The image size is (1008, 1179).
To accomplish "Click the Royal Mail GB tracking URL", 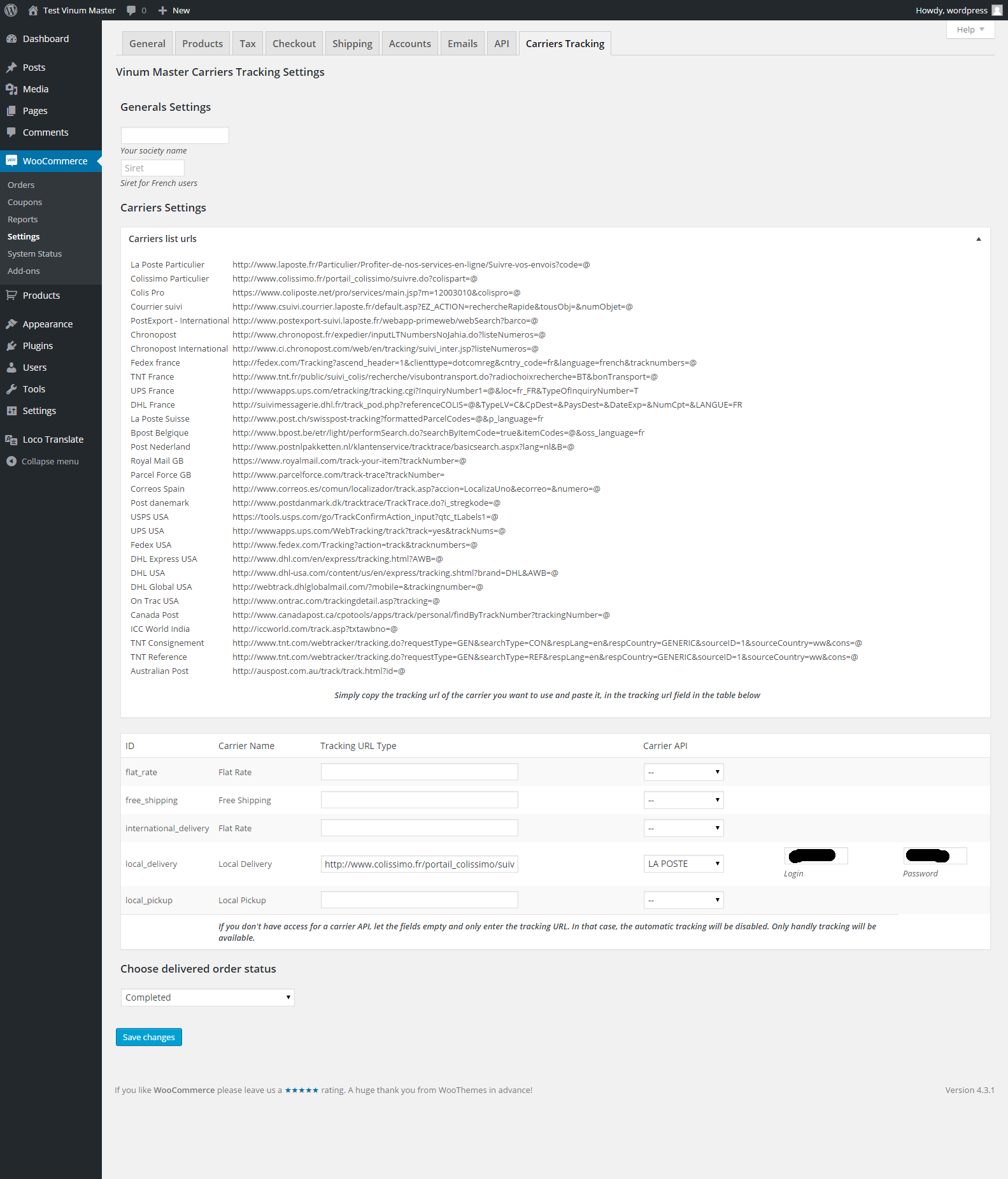I will pos(350,461).
